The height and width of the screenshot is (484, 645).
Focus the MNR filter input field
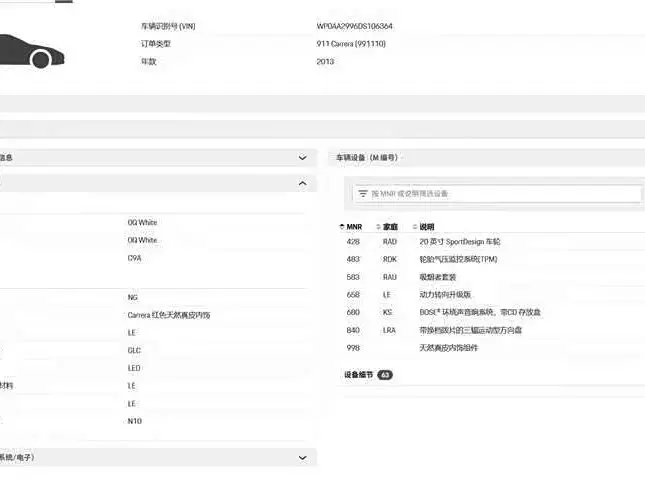pyautogui.click(x=498, y=194)
